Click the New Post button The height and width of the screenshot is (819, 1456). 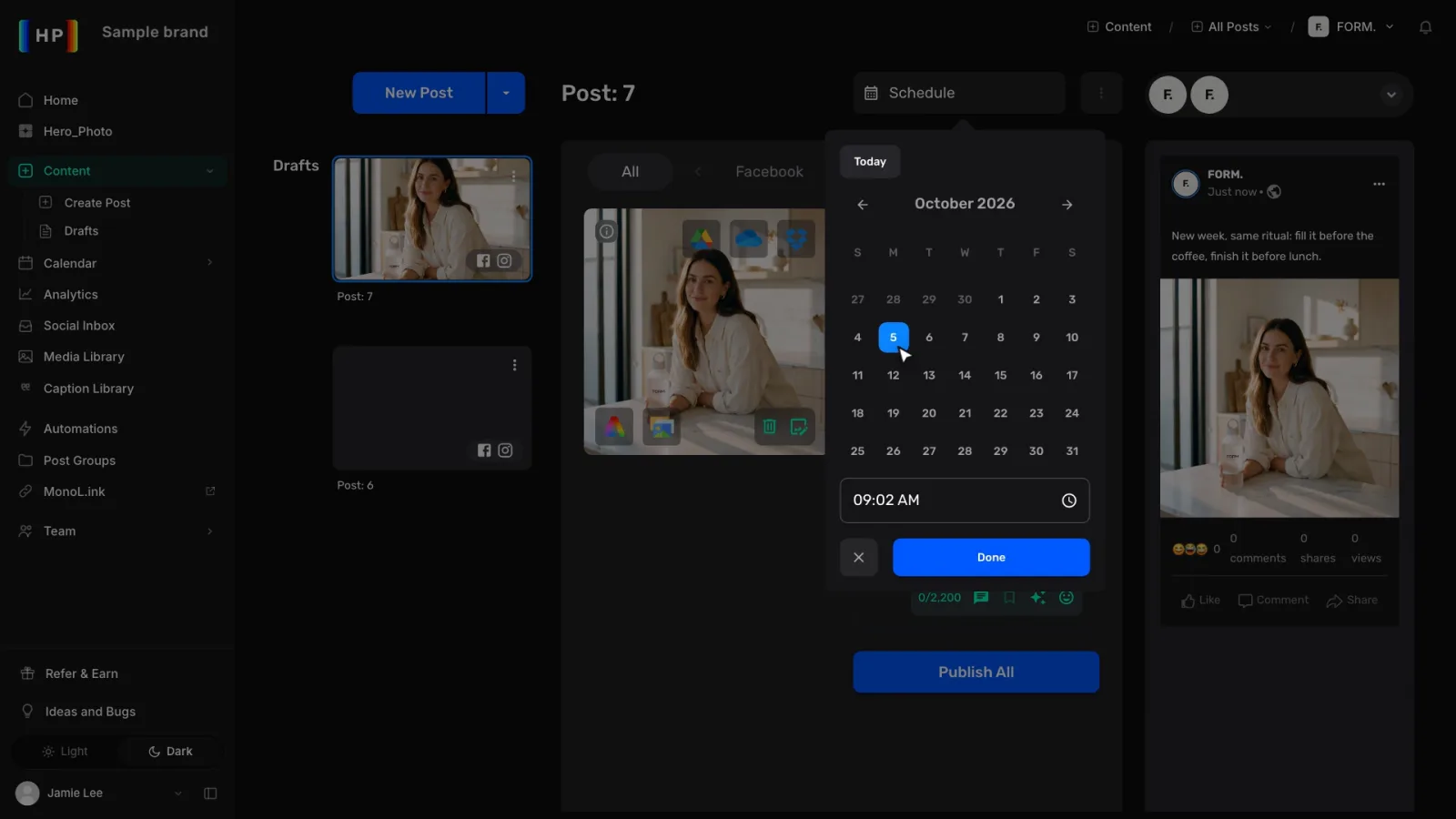click(419, 93)
